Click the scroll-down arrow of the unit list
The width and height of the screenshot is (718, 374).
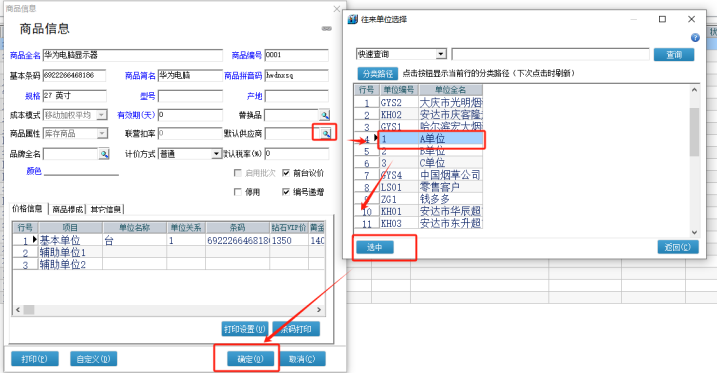tap(694, 232)
